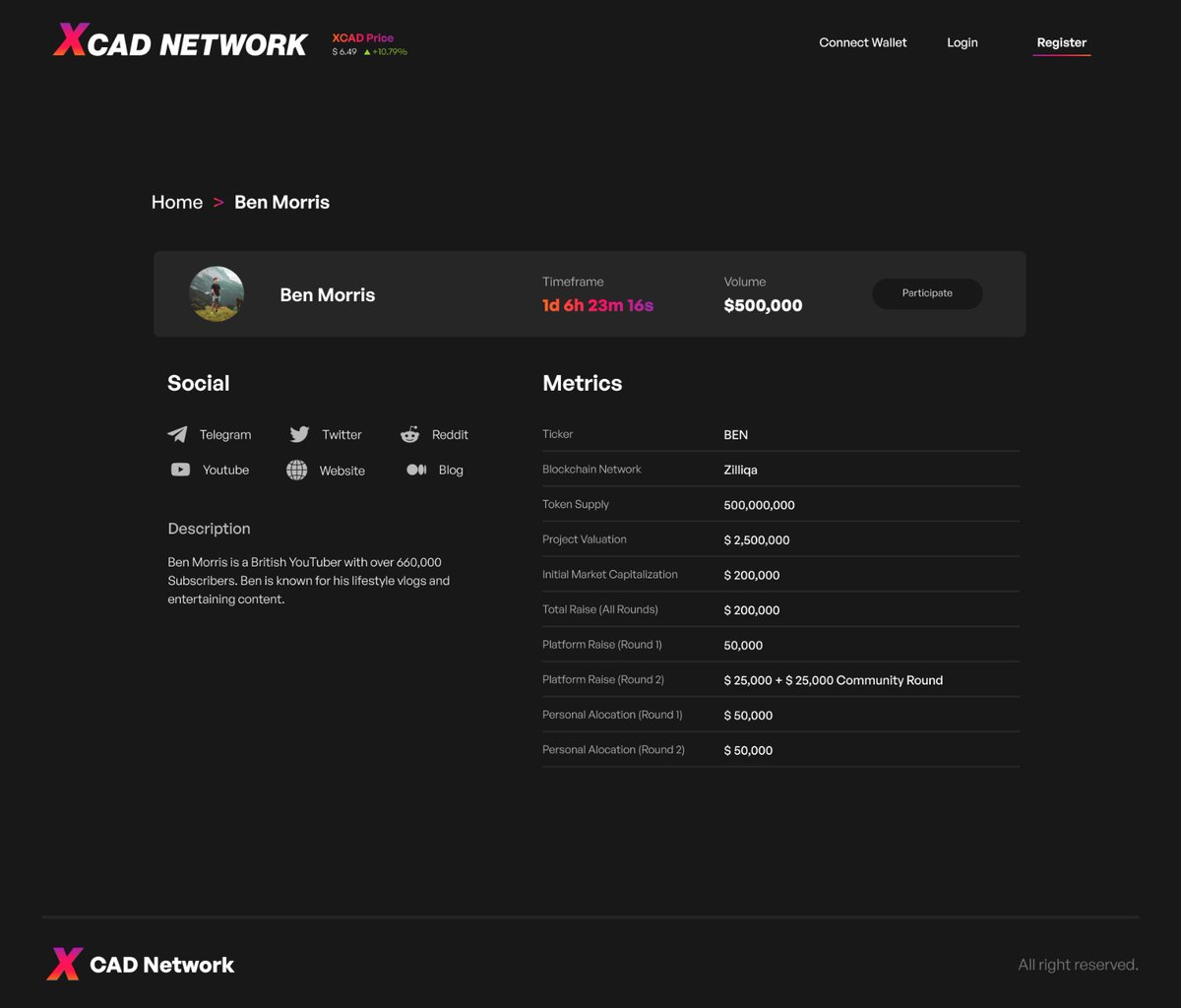The image size is (1181, 1008).
Task: Click the $ 2,500,000 valuation value
Action: coord(757,539)
